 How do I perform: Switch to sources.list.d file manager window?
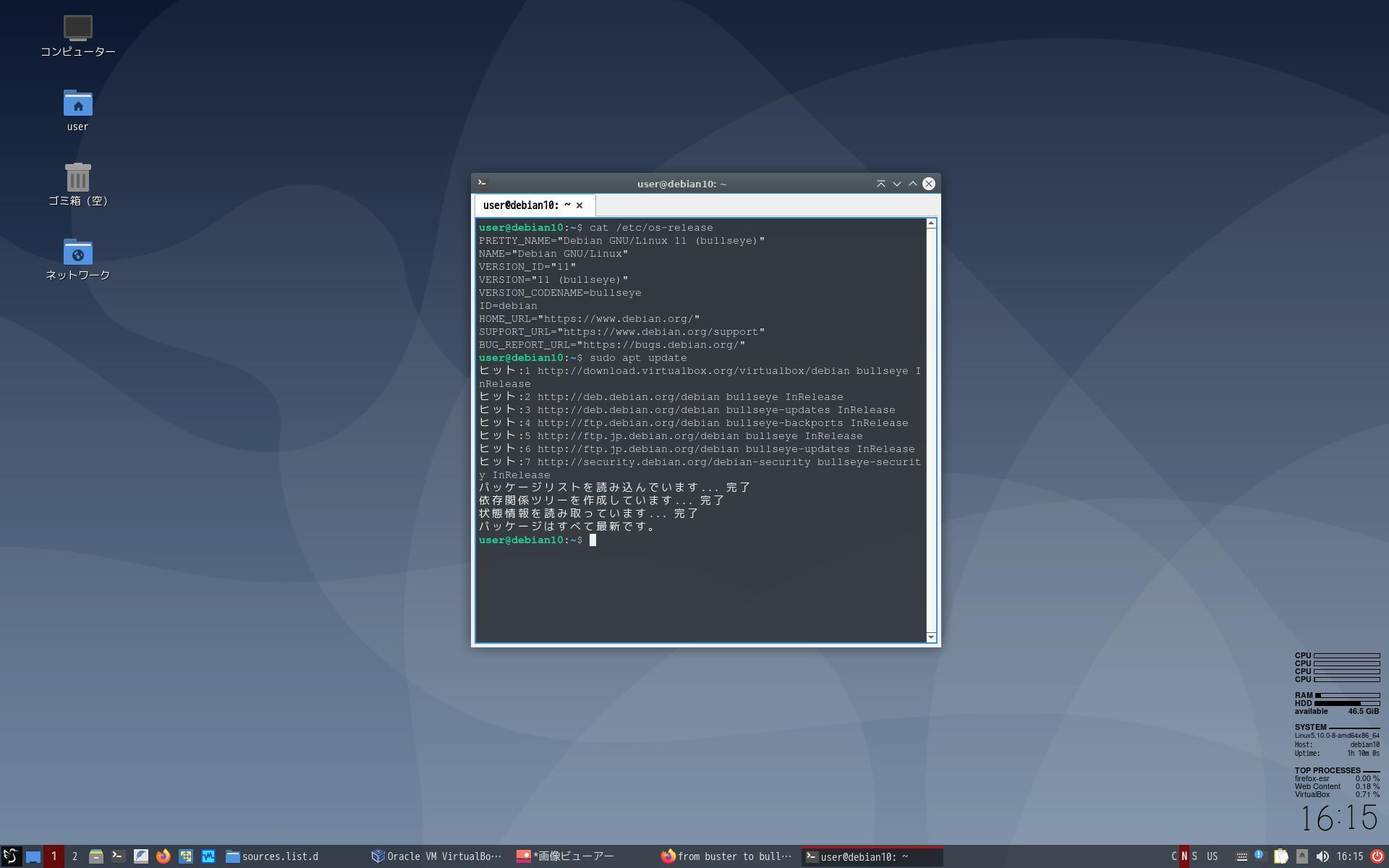coord(293,856)
